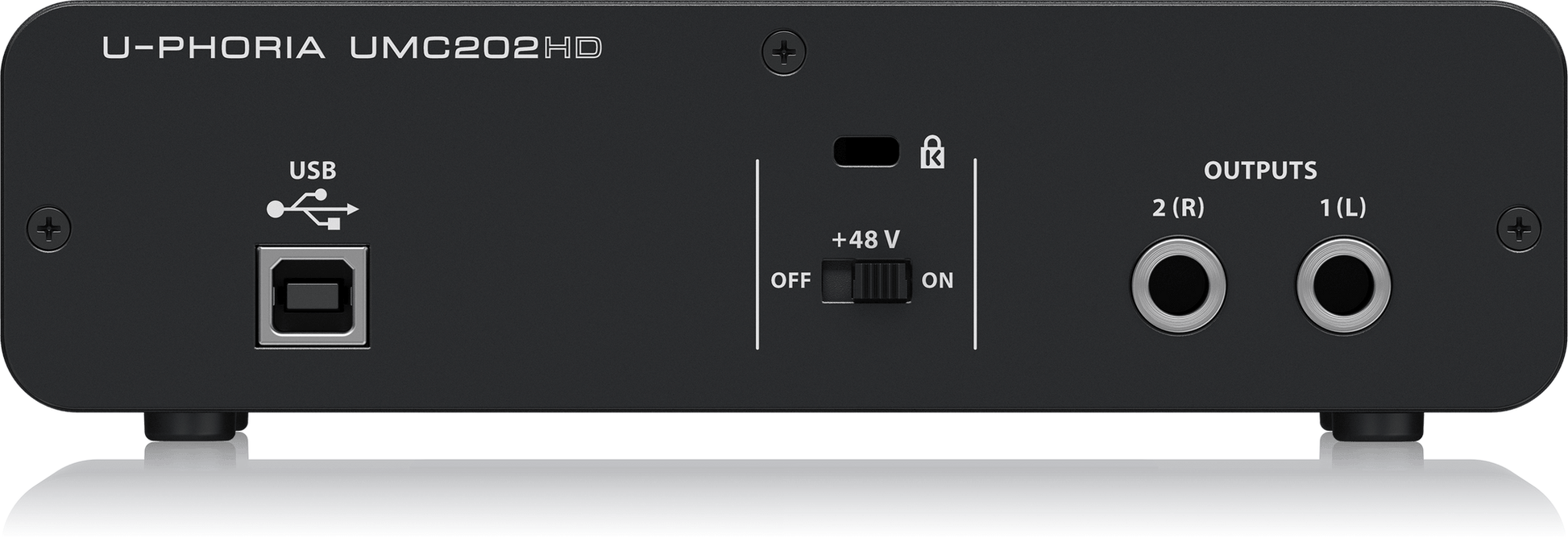Click the OUTPUTS heading label
This screenshot has width=1568, height=538.
point(1260,171)
